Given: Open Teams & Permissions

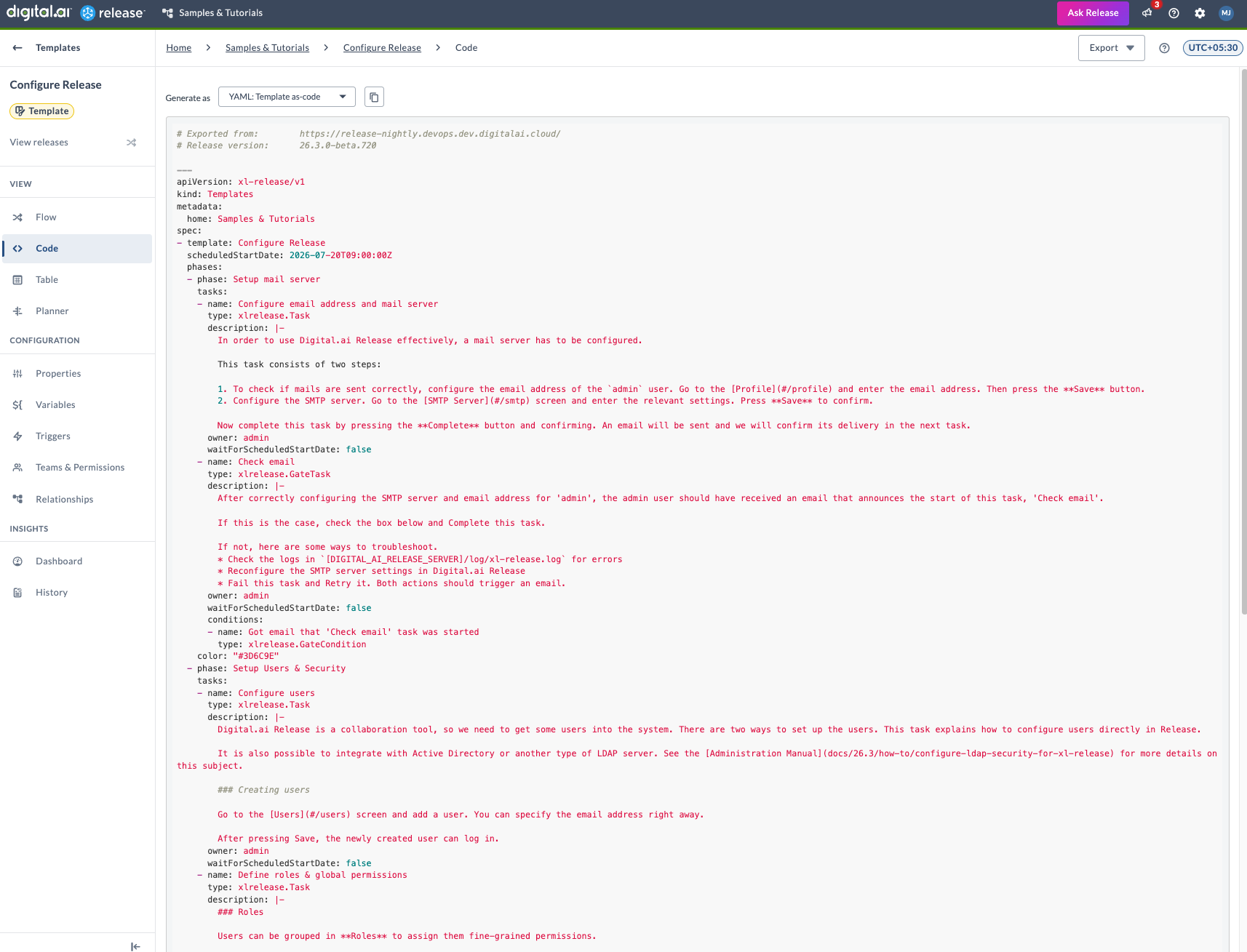Looking at the screenshot, I should click(77, 468).
